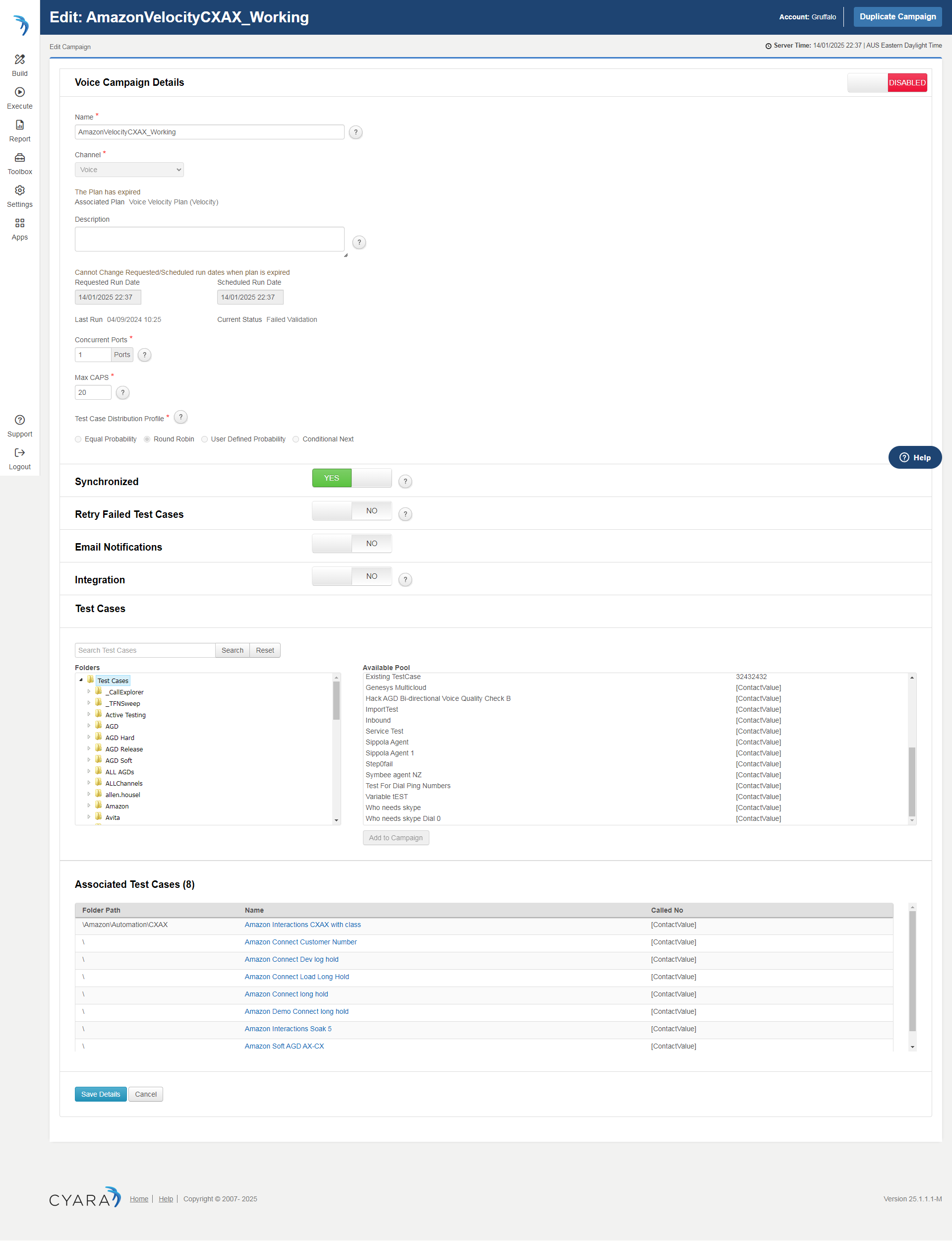Viewport: 952px width, 1241px height.
Task: Expand the Amazon folder in tree
Action: pos(89,806)
